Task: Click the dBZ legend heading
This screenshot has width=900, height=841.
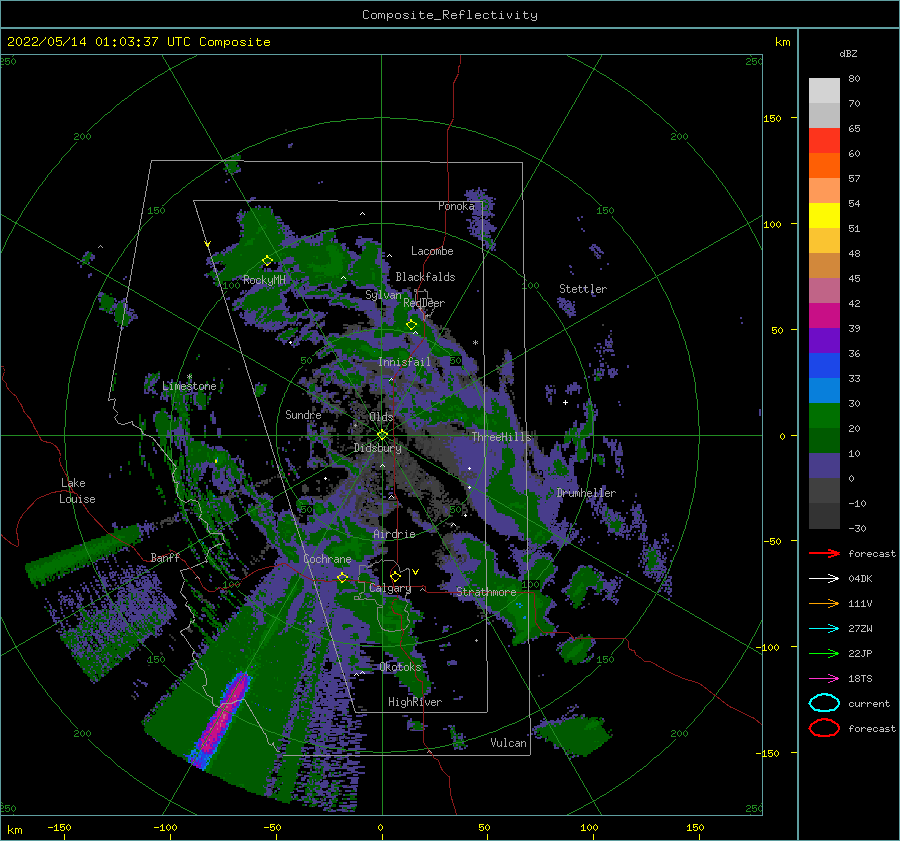Action: [x=848, y=53]
